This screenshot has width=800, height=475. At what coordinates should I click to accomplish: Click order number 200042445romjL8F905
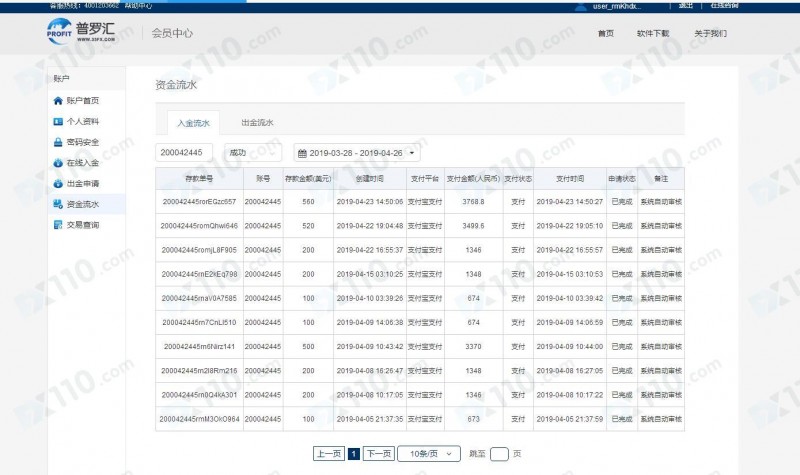point(199,250)
